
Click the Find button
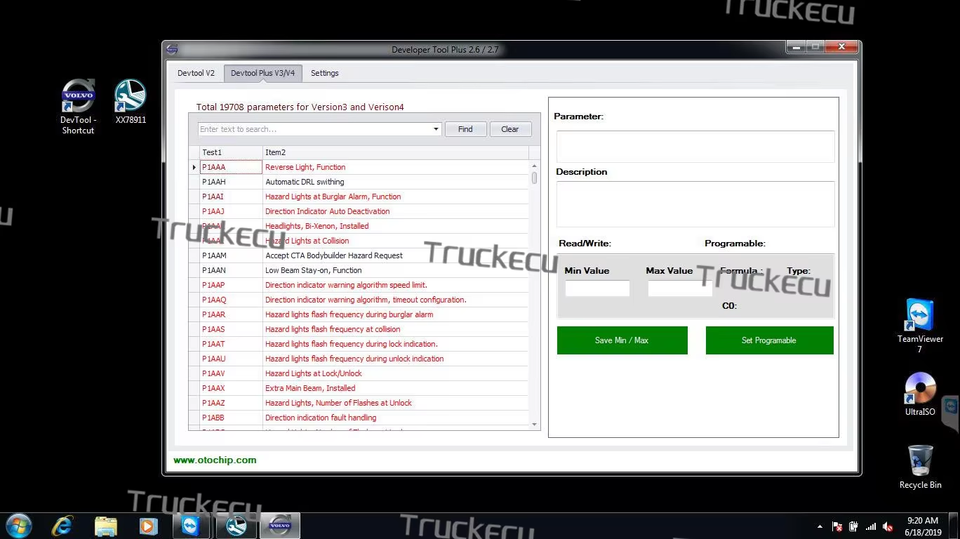[x=465, y=129]
